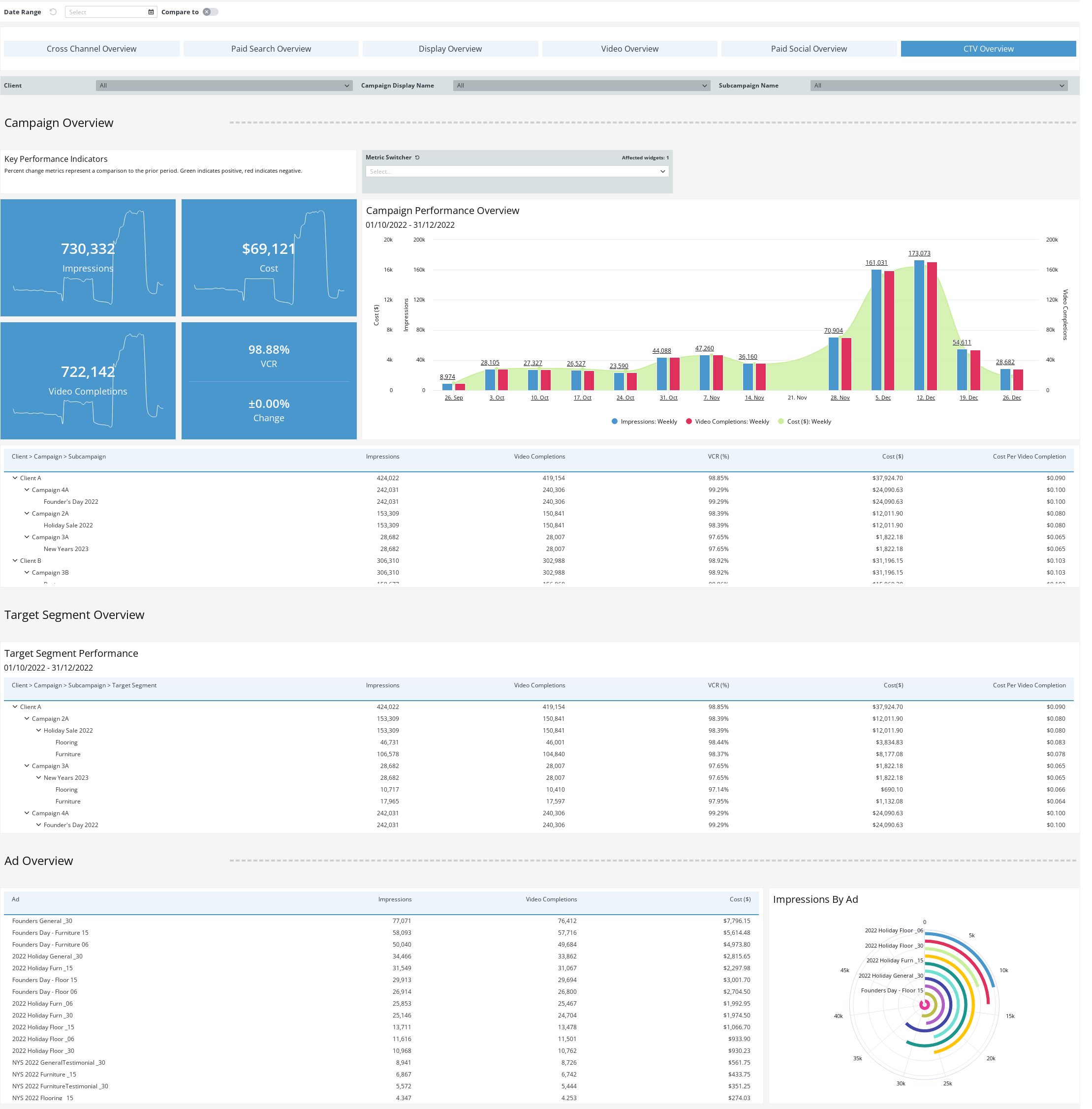
Task: Collapse Client A in campaign table
Action: 15,478
